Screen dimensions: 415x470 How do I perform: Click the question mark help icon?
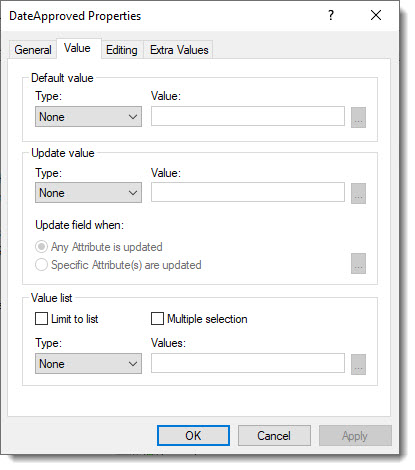331,15
